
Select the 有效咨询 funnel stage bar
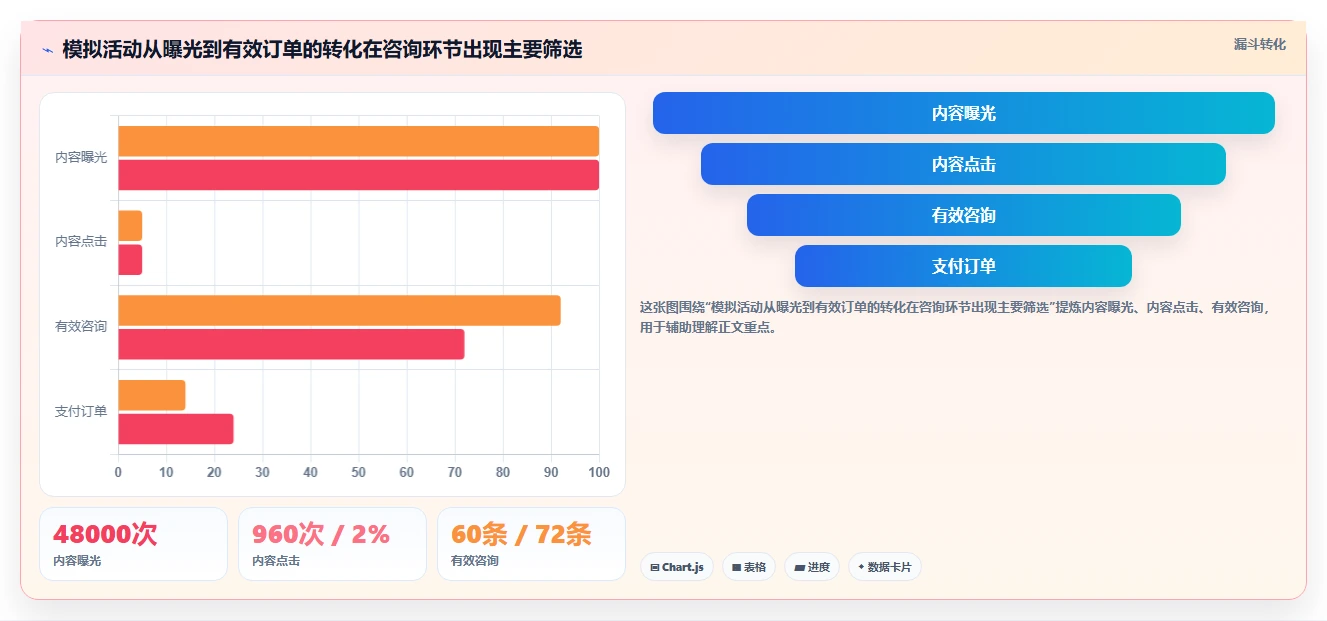pyautogui.click(x=964, y=215)
